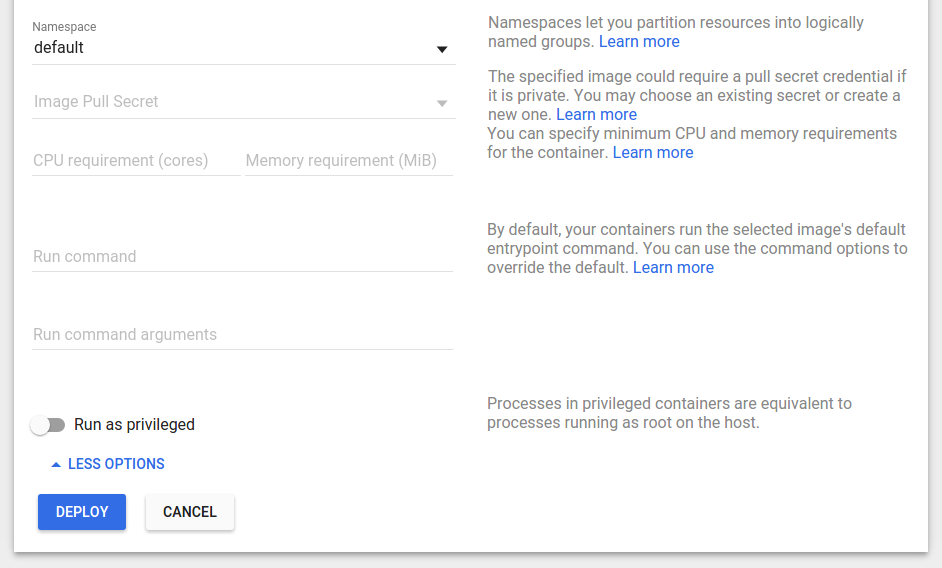Viewport: 942px width, 568px height.
Task: Click the privileged containers description text
Action: point(668,413)
